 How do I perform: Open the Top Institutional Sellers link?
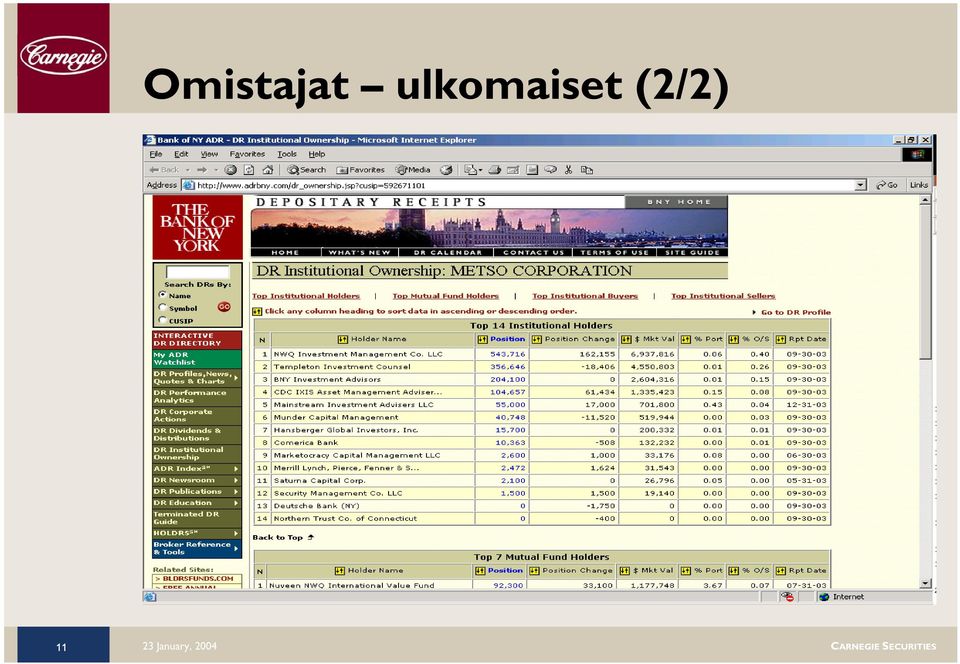(723, 296)
